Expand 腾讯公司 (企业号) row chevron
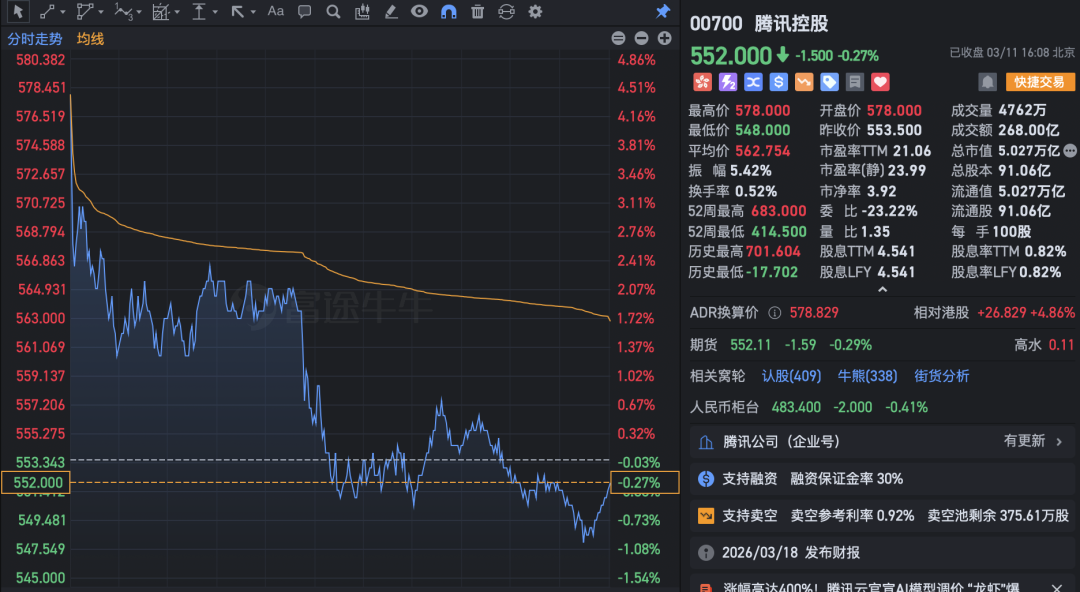The height and width of the screenshot is (592, 1080). [x=1059, y=442]
